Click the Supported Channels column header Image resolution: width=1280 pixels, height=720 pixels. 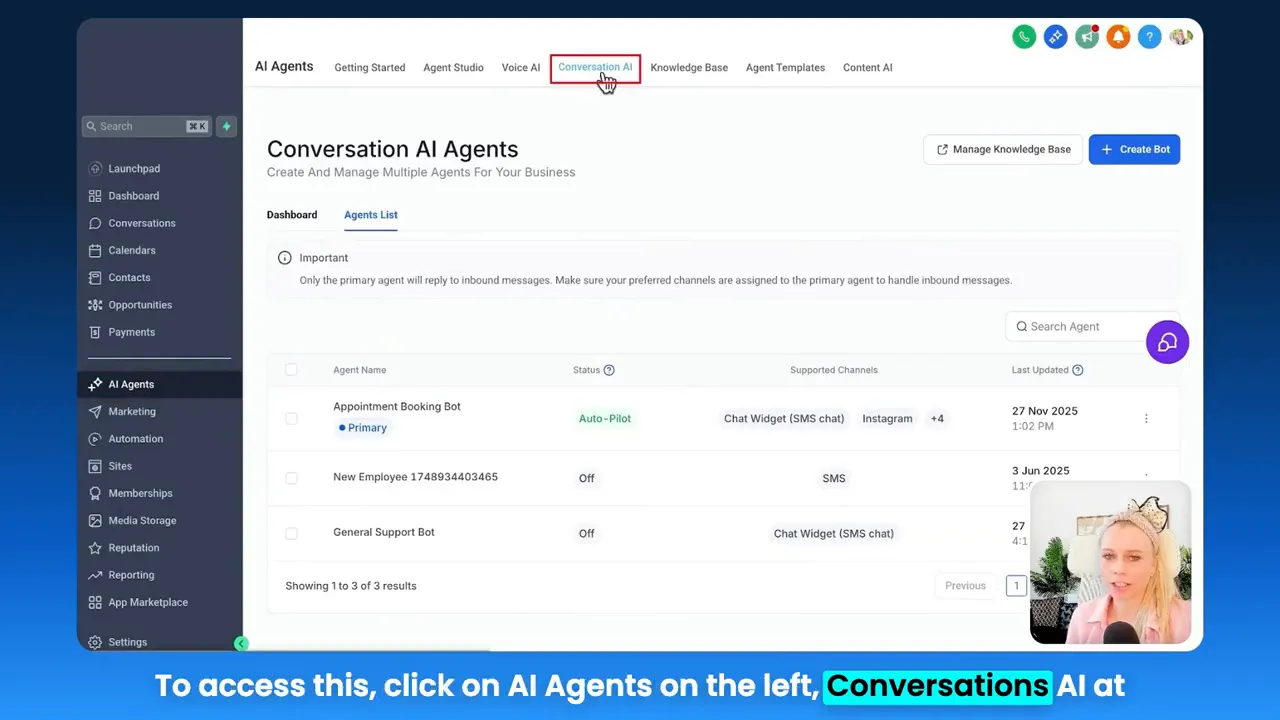834,370
